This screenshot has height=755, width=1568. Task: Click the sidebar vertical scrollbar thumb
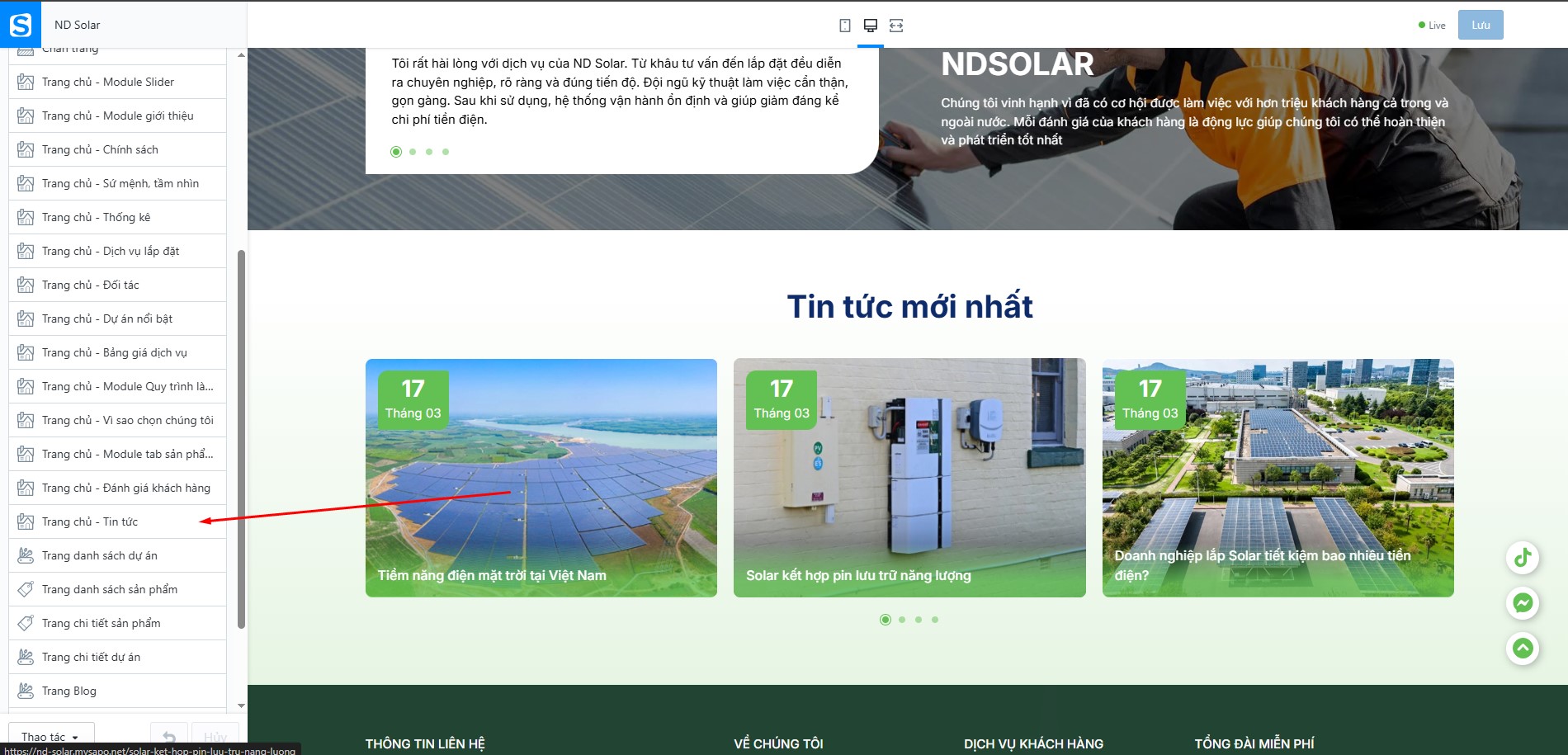(241, 439)
